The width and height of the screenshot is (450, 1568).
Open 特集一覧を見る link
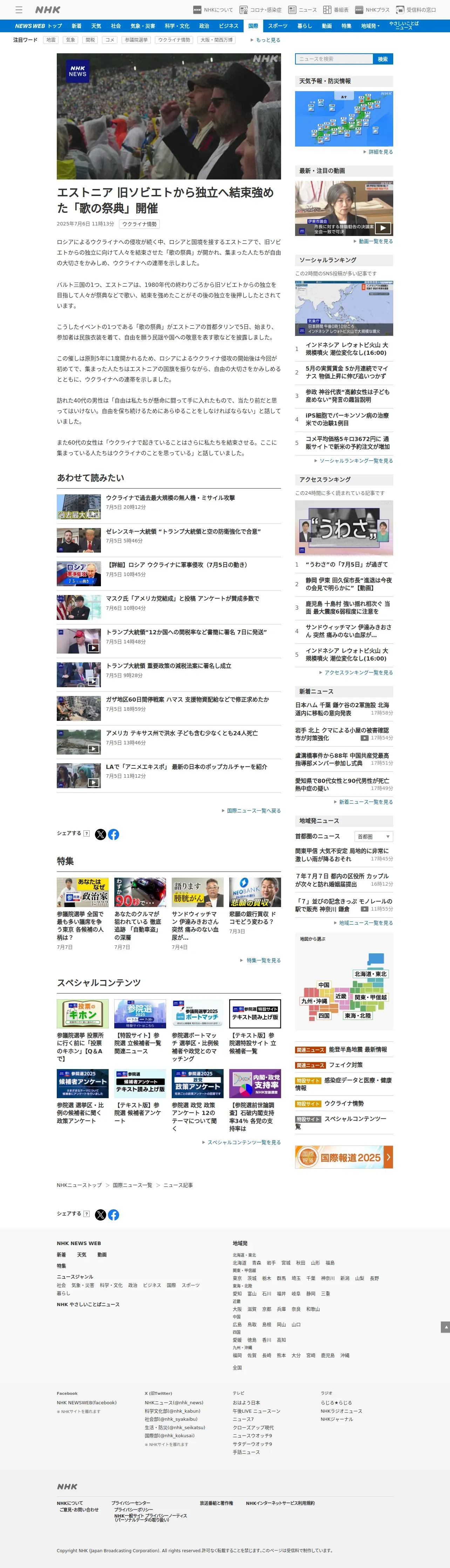pyautogui.click(x=261, y=960)
